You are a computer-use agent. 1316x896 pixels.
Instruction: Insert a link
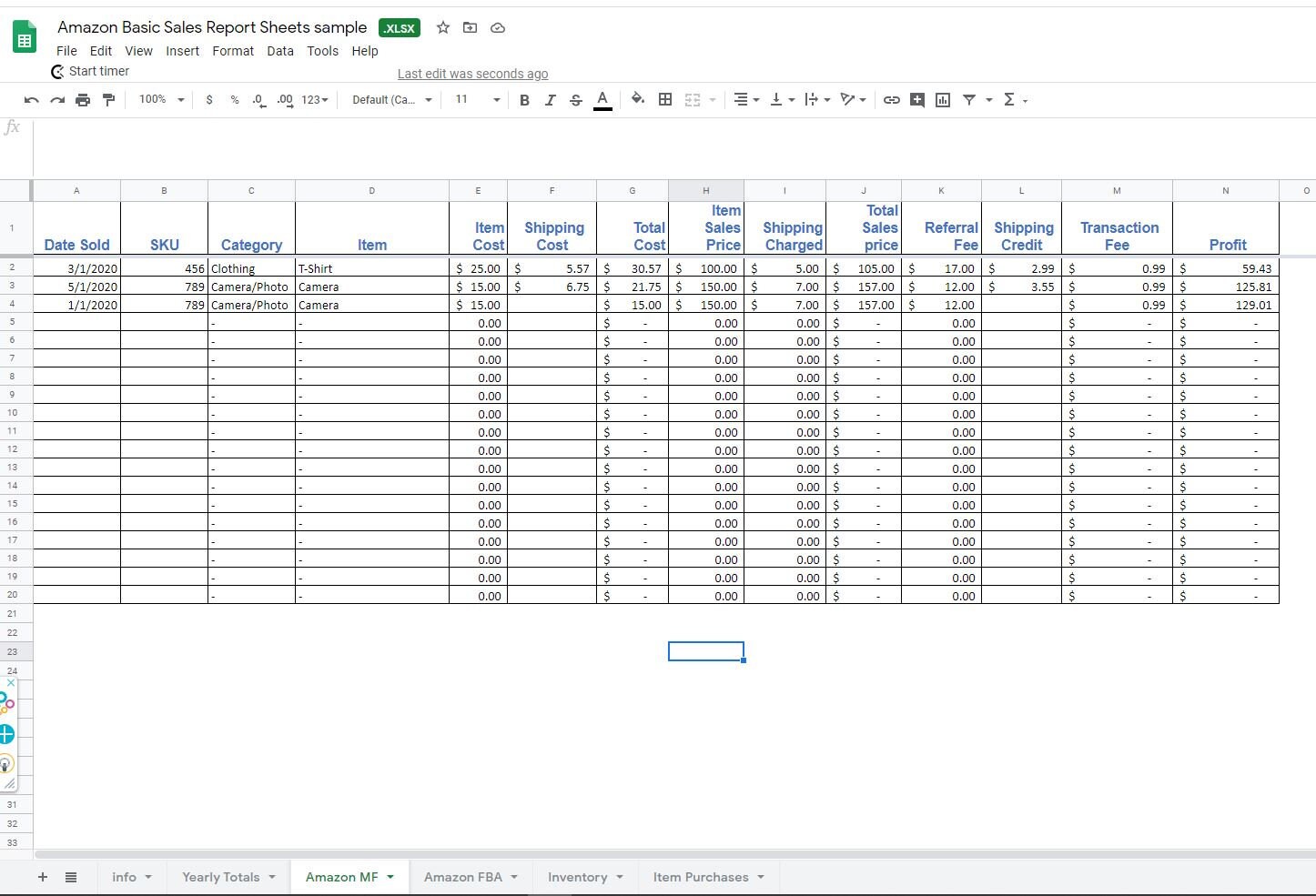tap(891, 100)
